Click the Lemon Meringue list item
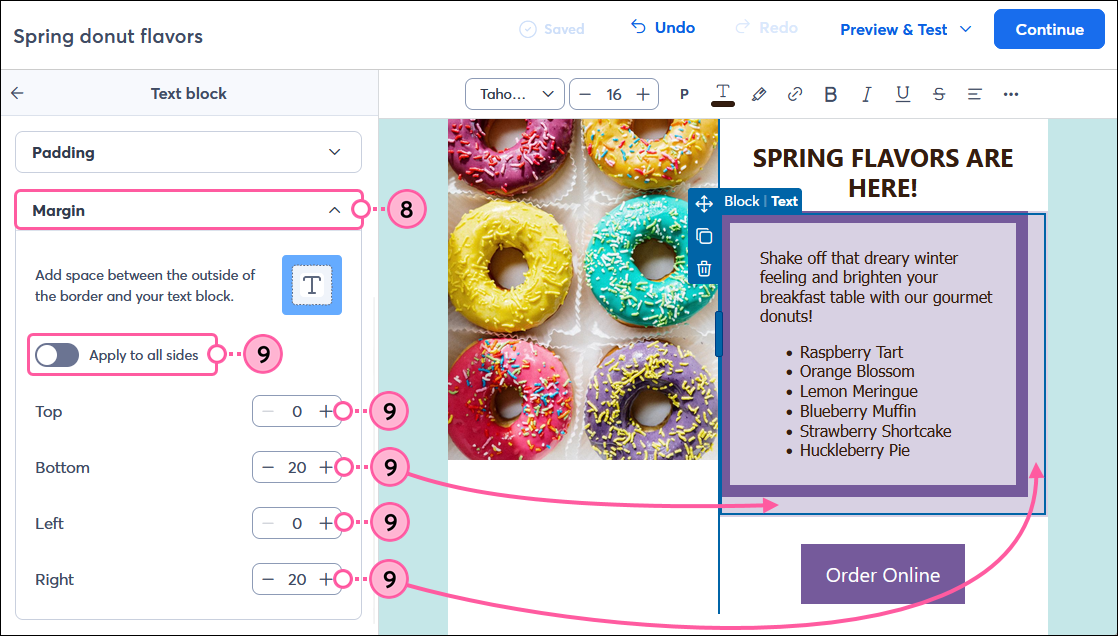This screenshot has height=636, width=1118. pyautogui.click(x=858, y=391)
